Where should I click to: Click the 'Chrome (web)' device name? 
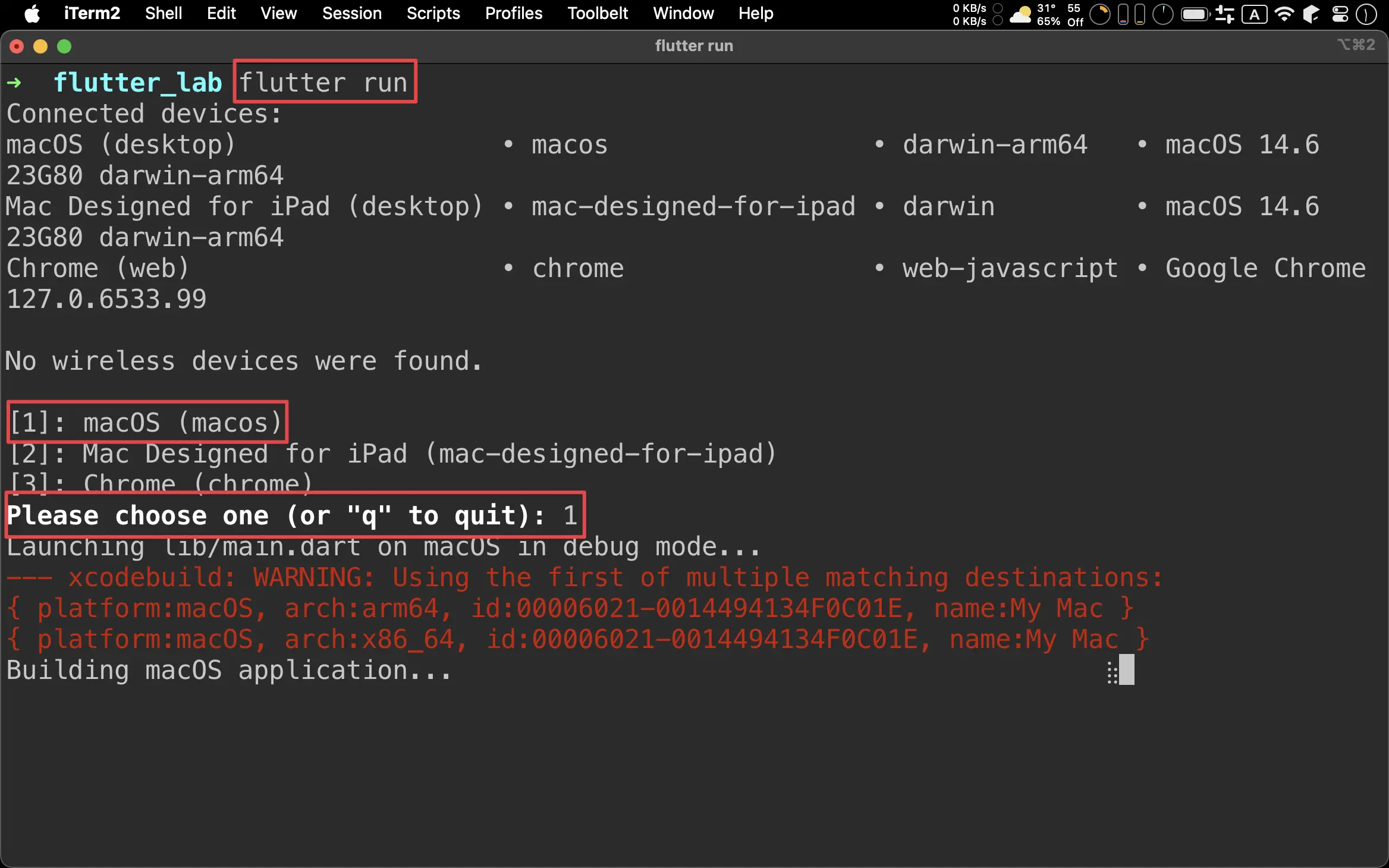point(98,268)
